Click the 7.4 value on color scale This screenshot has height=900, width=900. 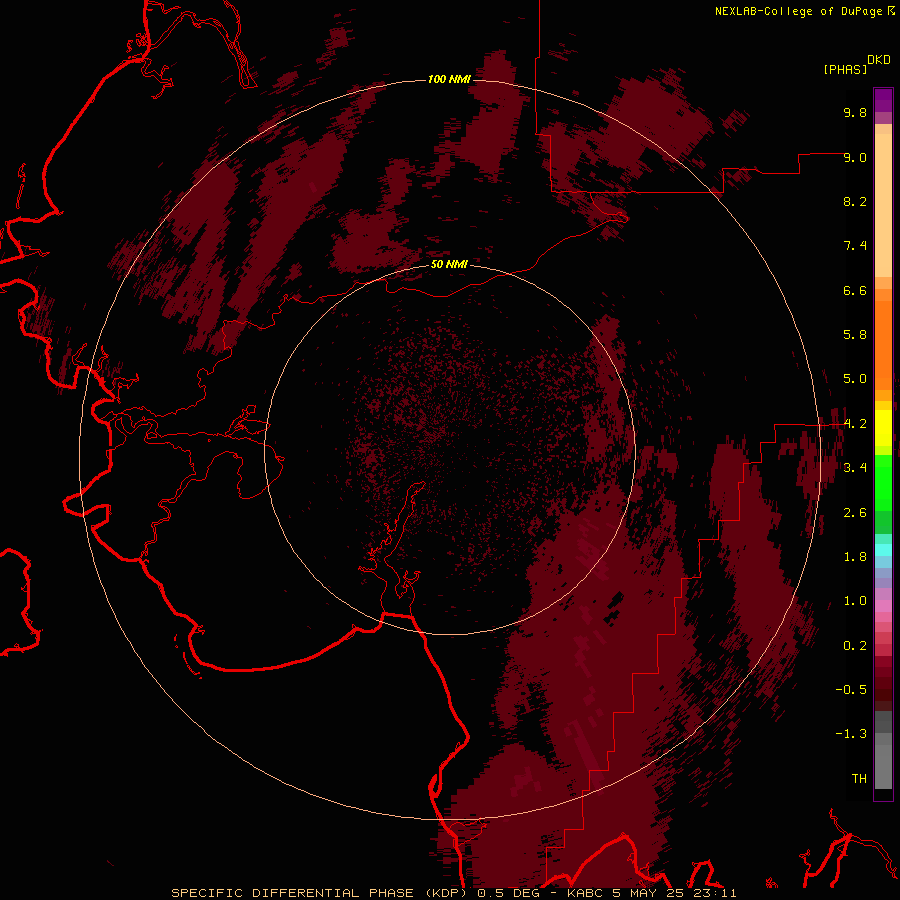(855, 246)
